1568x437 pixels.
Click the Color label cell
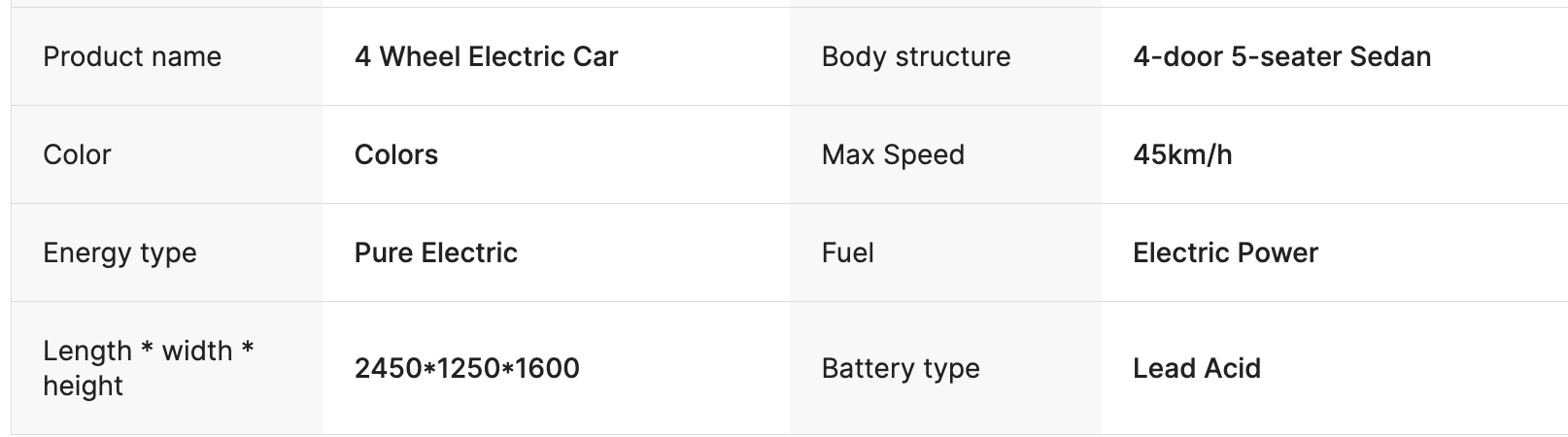77,155
